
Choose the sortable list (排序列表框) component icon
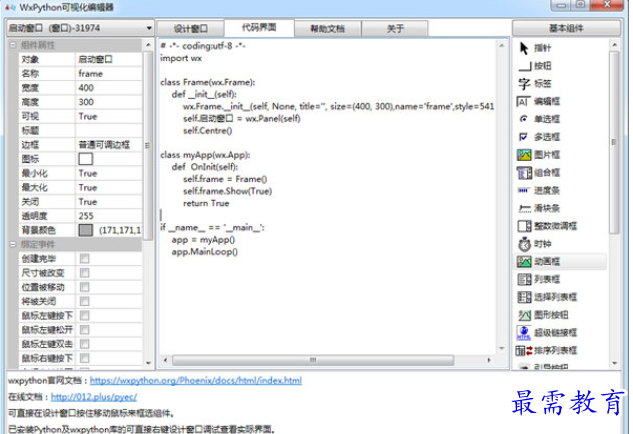click(524, 350)
